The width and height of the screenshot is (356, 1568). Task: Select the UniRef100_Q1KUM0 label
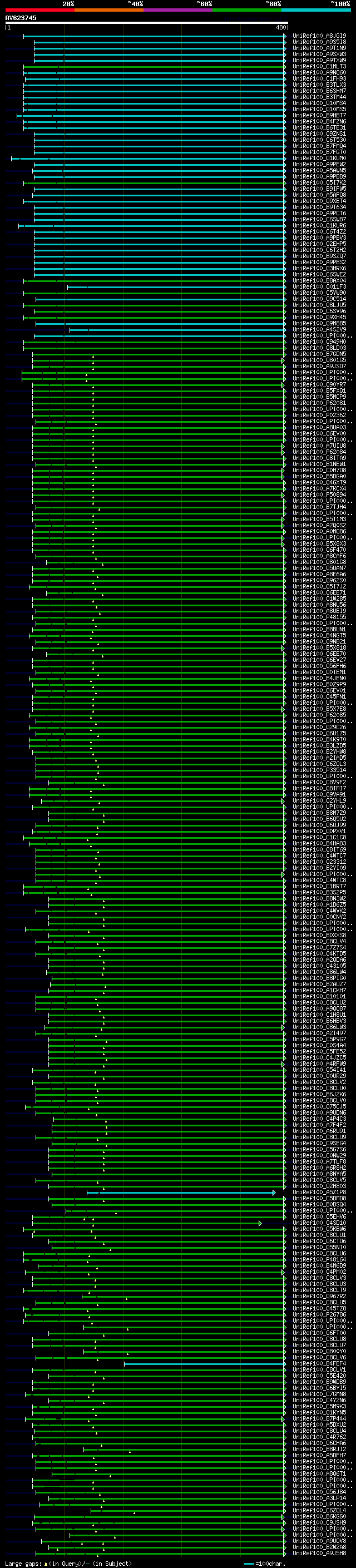pyautogui.click(x=319, y=159)
